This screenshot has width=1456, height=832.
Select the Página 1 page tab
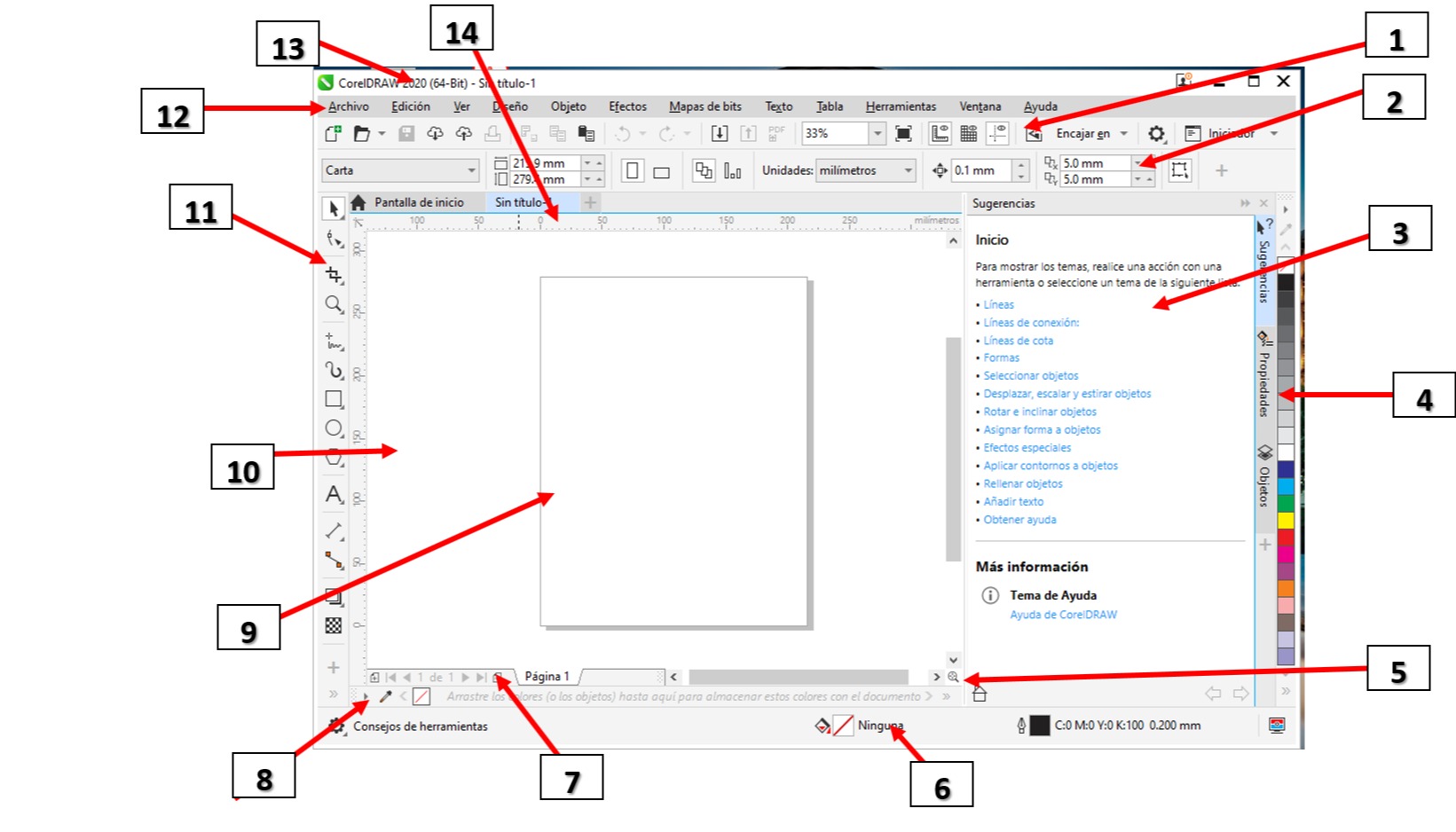click(547, 677)
